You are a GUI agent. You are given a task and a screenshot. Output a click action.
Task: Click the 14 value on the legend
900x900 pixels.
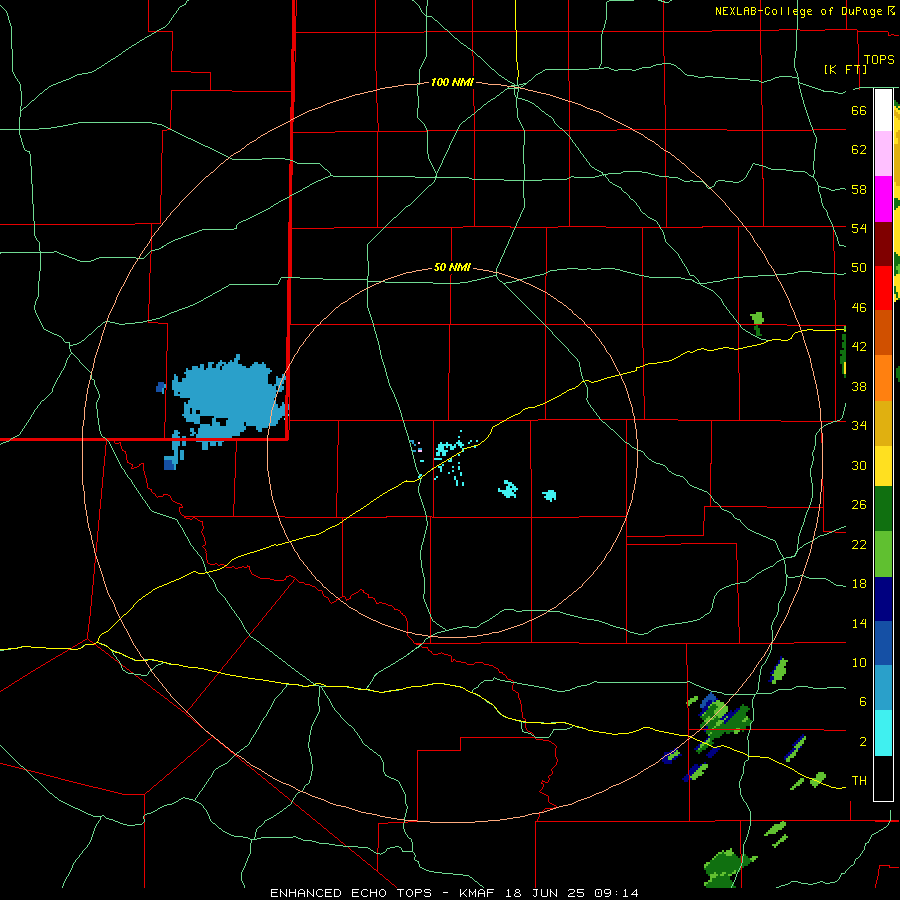pyautogui.click(x=859, y=624)
